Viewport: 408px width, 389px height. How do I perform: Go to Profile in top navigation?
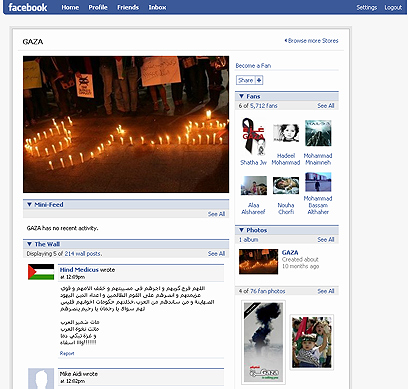pos(98,7)
